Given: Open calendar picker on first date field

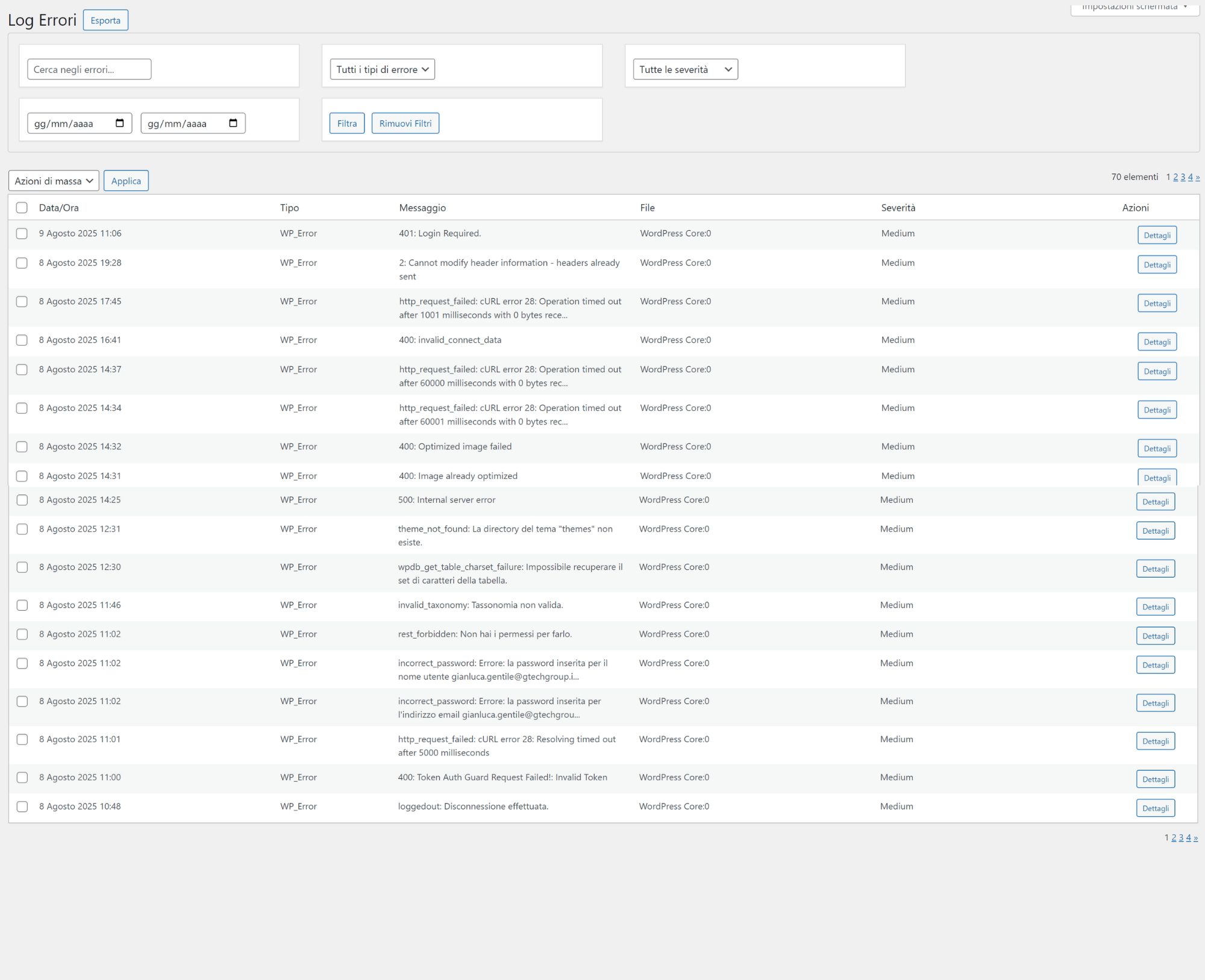Looking at the screenshot, I should [119, 123].
